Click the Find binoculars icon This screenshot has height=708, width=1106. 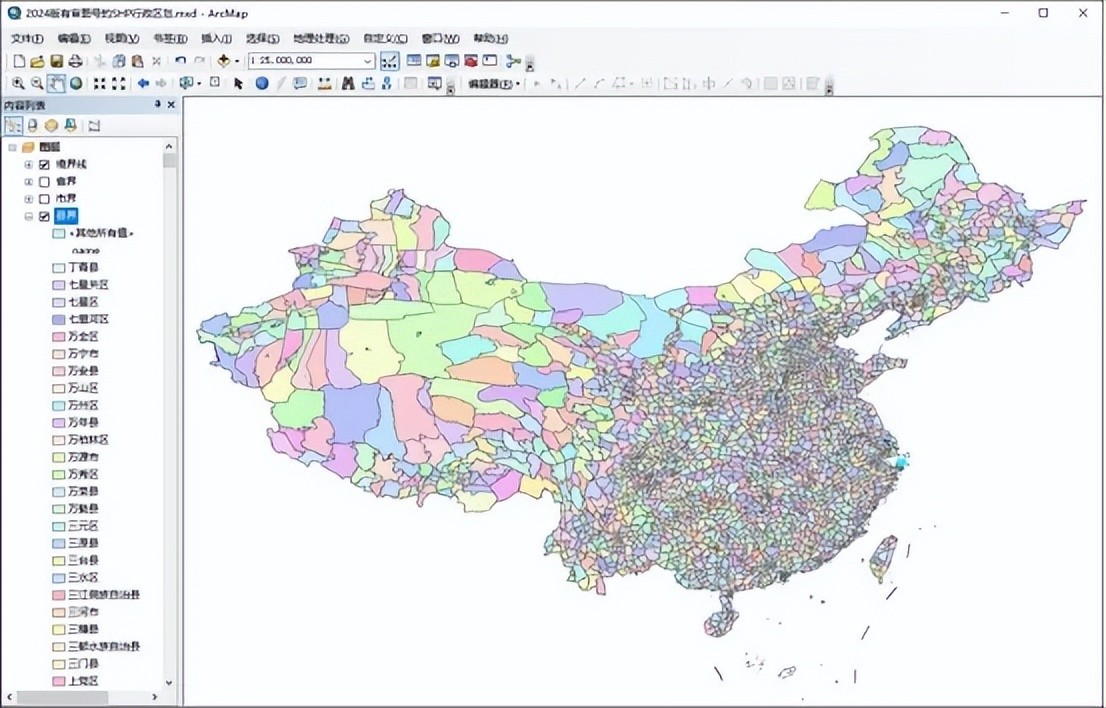pos(348,84)
